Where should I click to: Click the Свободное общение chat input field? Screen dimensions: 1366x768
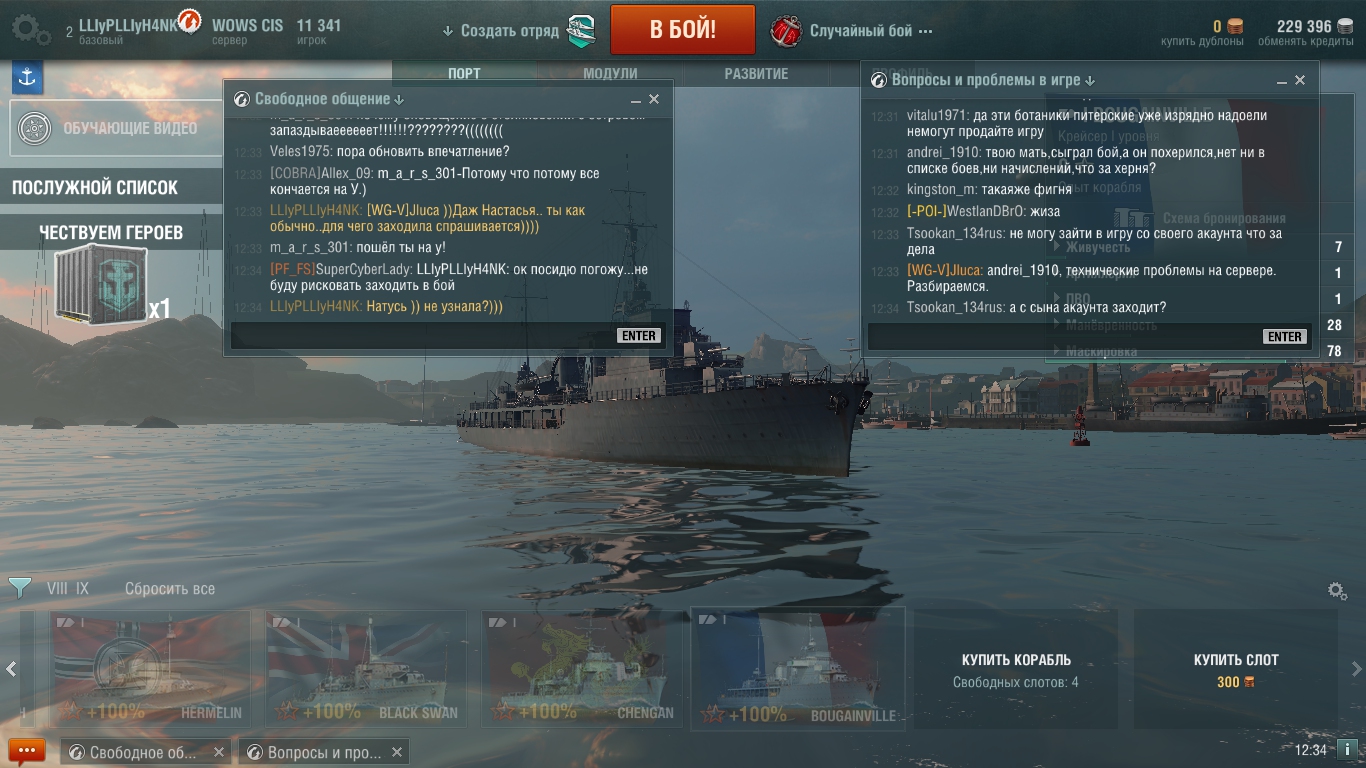coord(422,336)
